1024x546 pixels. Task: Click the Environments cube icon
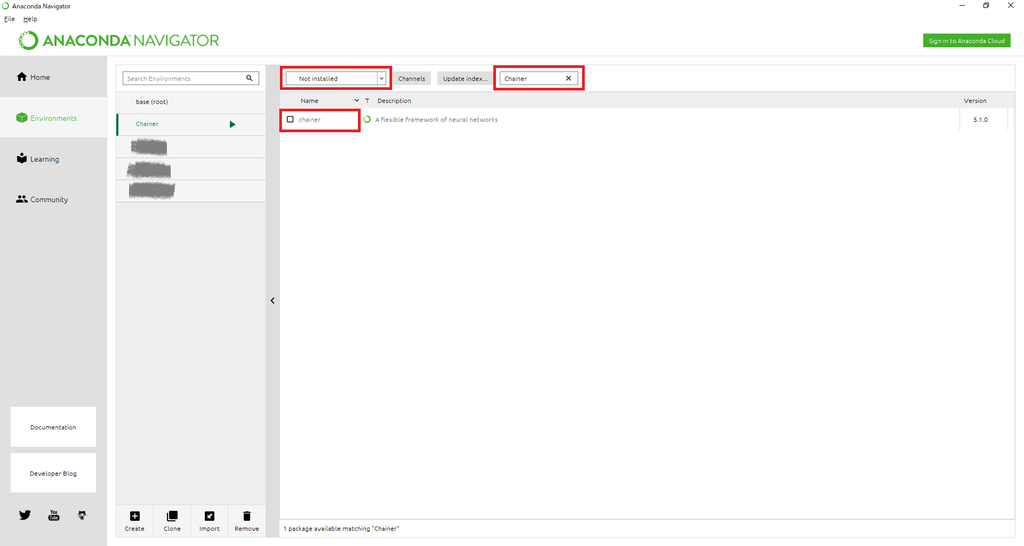click(22, 118)
